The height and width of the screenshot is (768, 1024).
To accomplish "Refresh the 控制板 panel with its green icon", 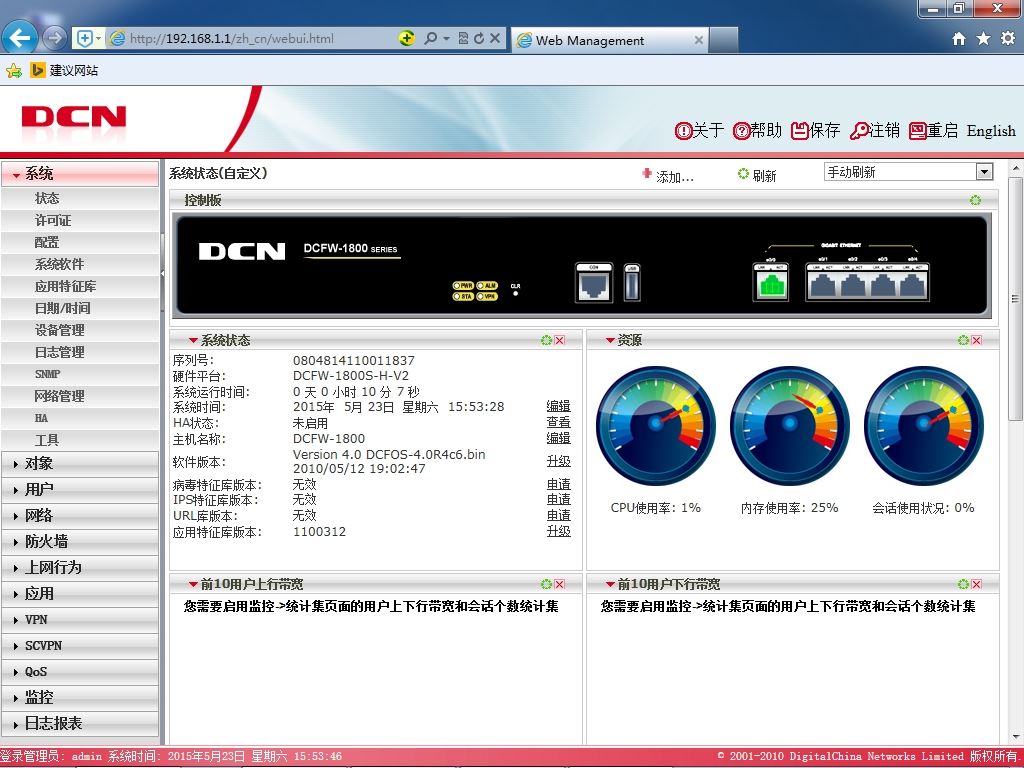I will pyautogui.click(x=975, y=200).
